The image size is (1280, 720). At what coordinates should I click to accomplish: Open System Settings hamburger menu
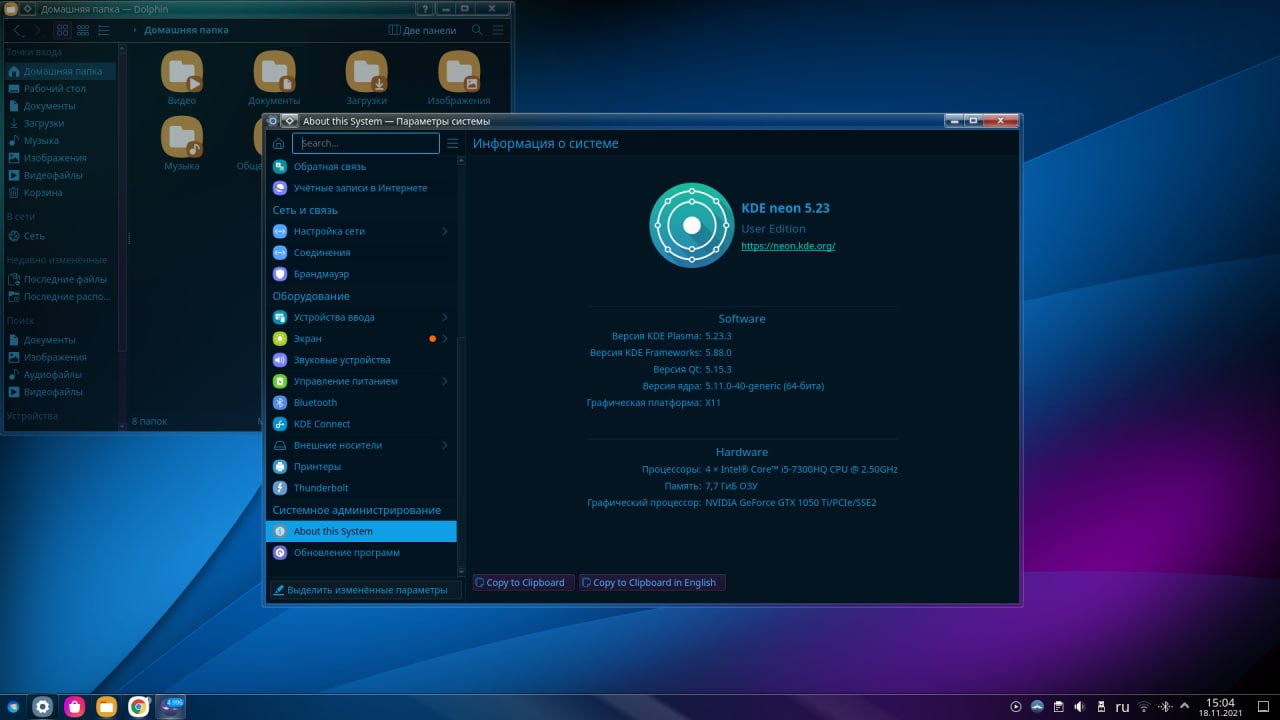[x=453, y=144]
